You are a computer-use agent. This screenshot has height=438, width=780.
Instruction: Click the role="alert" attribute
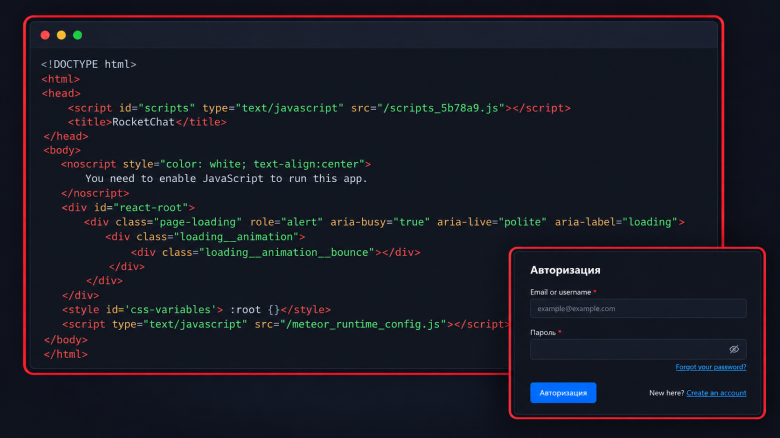(286, 222)
